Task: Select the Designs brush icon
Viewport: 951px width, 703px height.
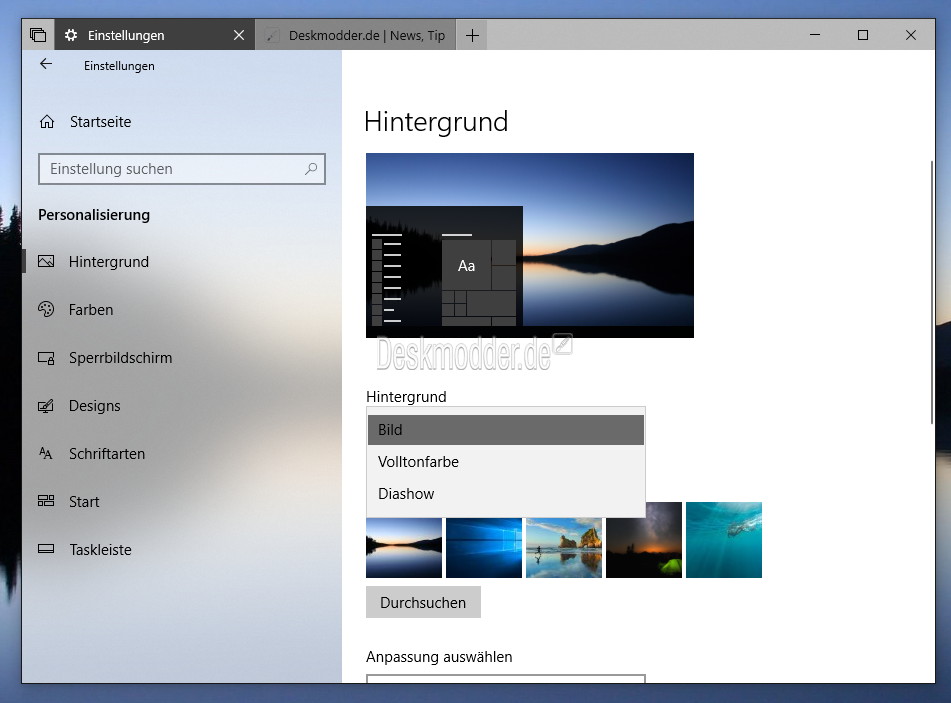Action: tap(46, 406)
